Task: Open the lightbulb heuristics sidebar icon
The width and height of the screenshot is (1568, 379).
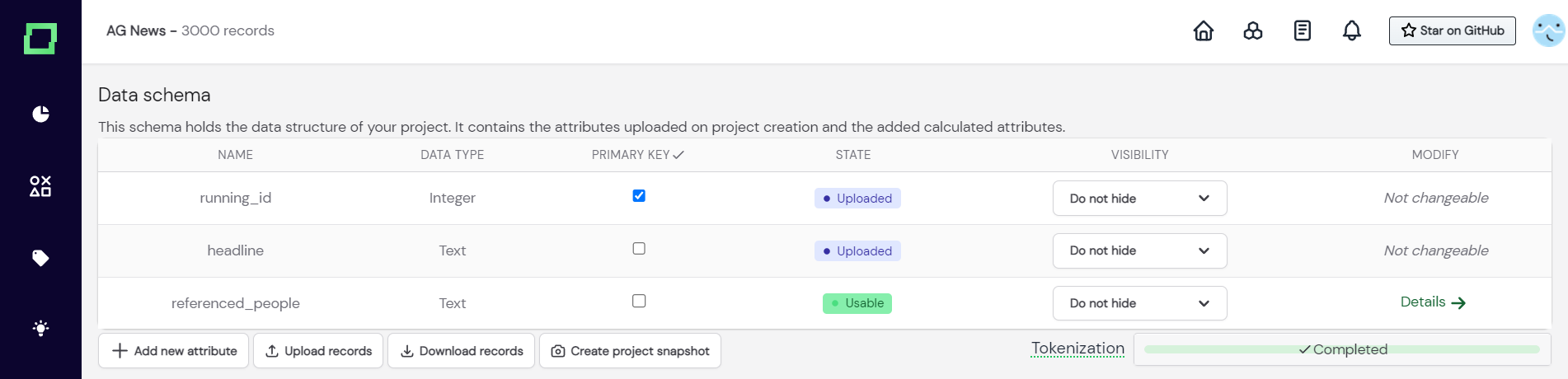Action: (x=40, y=328)
